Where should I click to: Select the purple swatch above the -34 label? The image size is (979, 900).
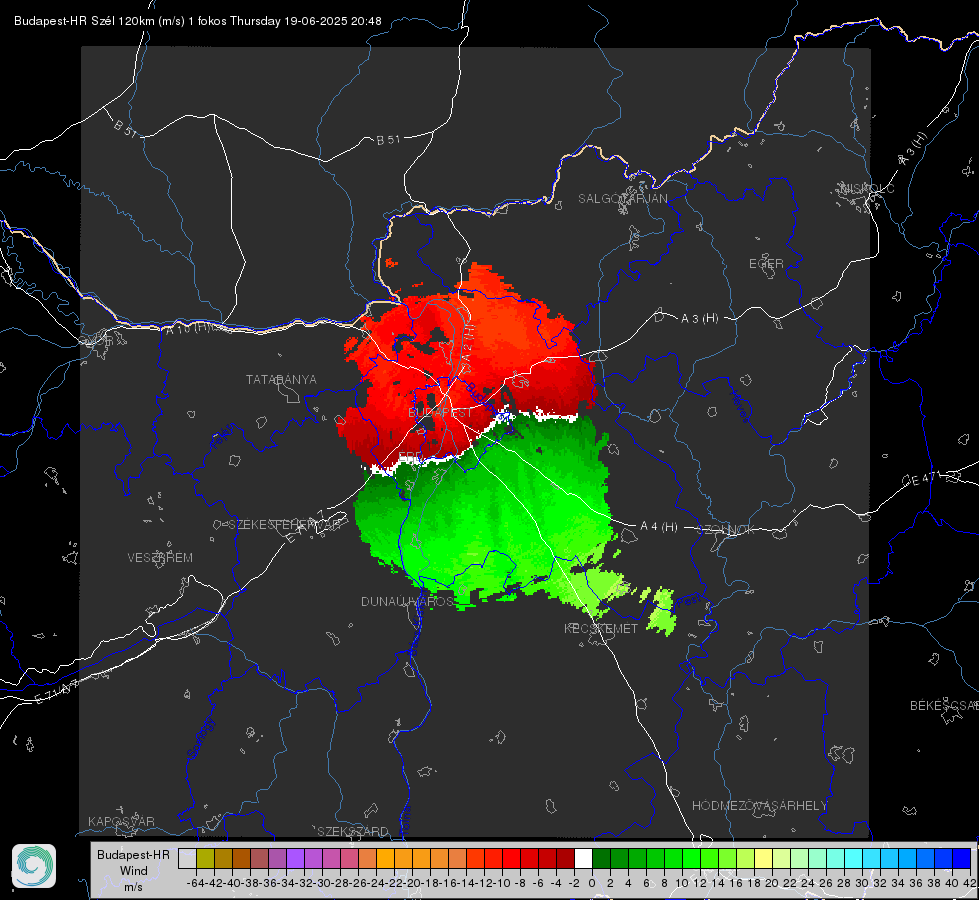296,858
